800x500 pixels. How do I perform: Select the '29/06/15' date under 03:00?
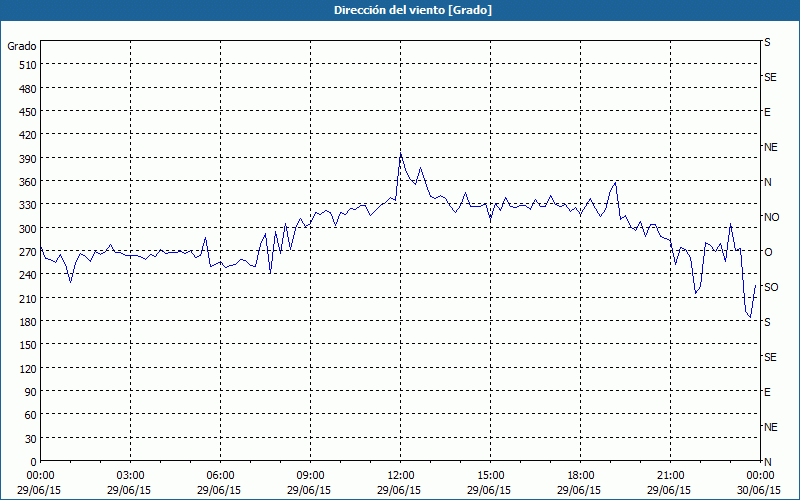coord(129,490)
